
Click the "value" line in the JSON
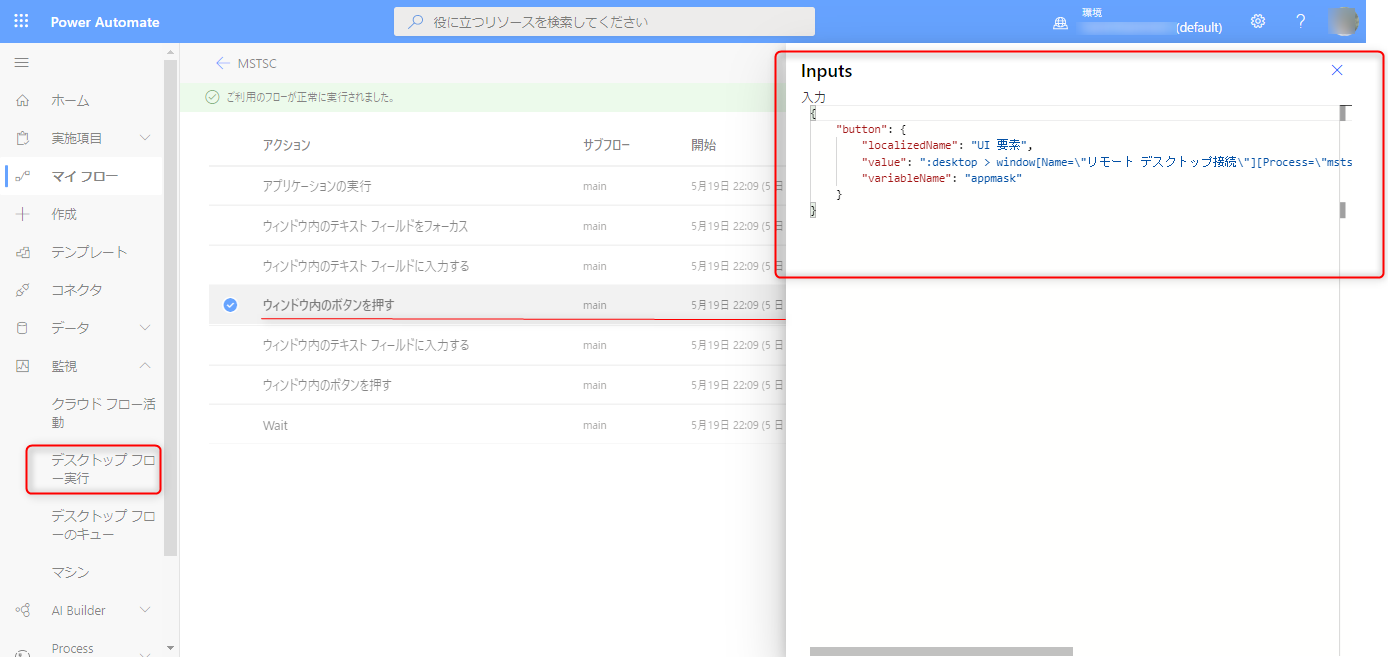1106,162
